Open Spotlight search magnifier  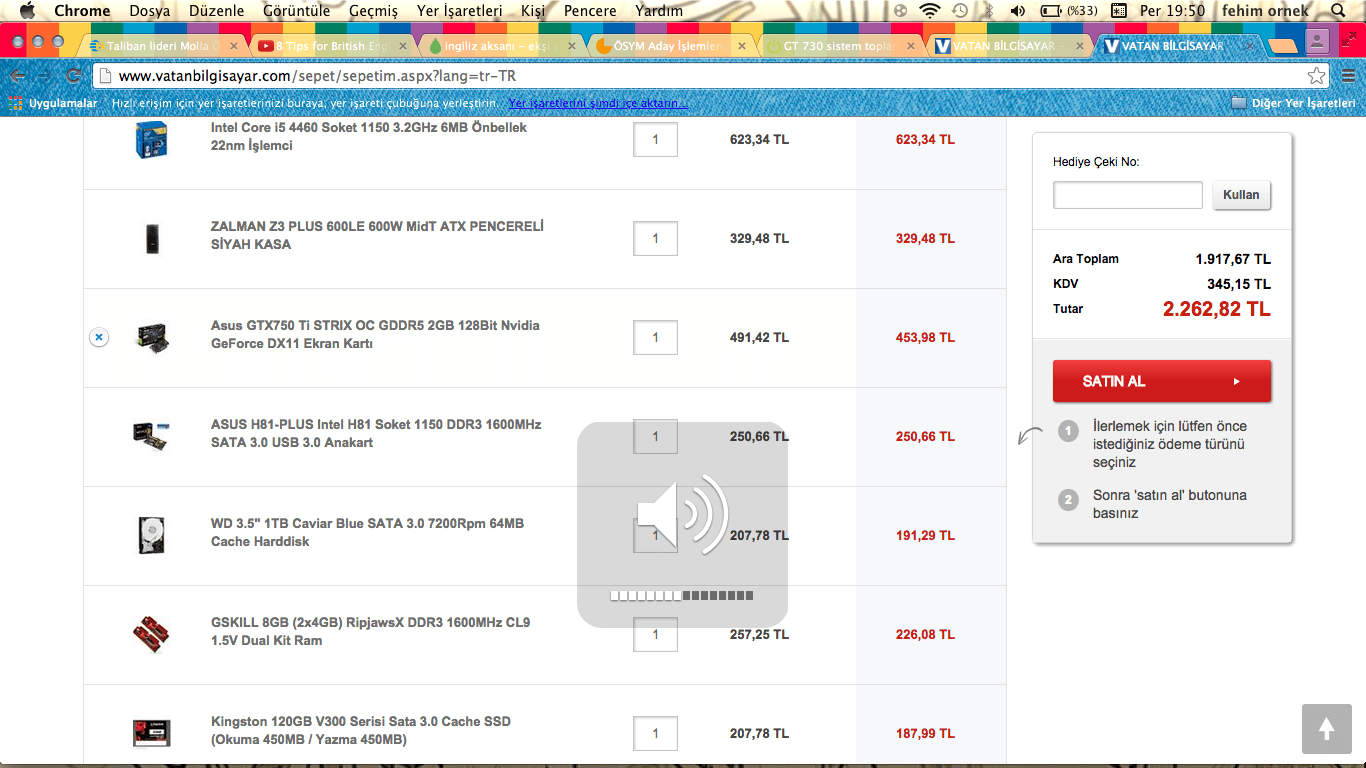(x=1338, y=11)
